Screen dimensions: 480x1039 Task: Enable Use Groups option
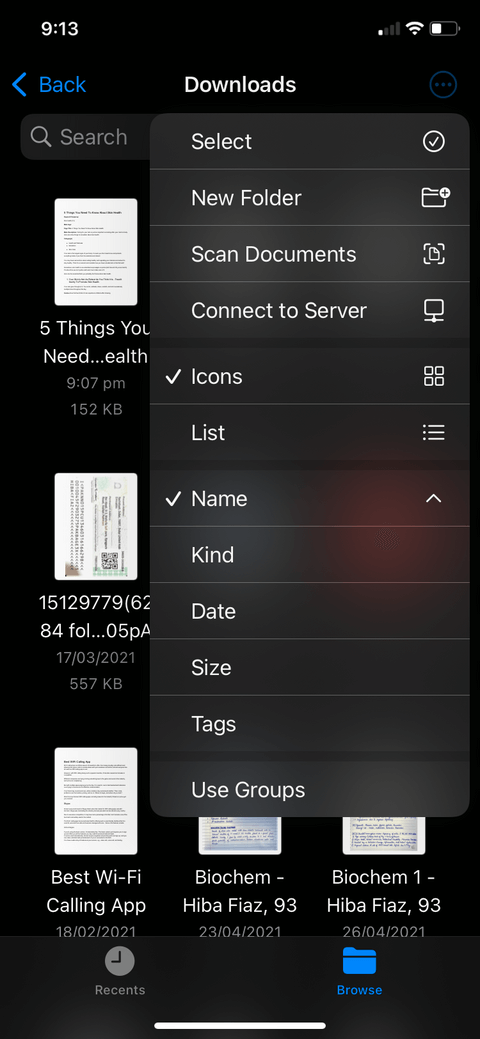[x=310, y=790]
